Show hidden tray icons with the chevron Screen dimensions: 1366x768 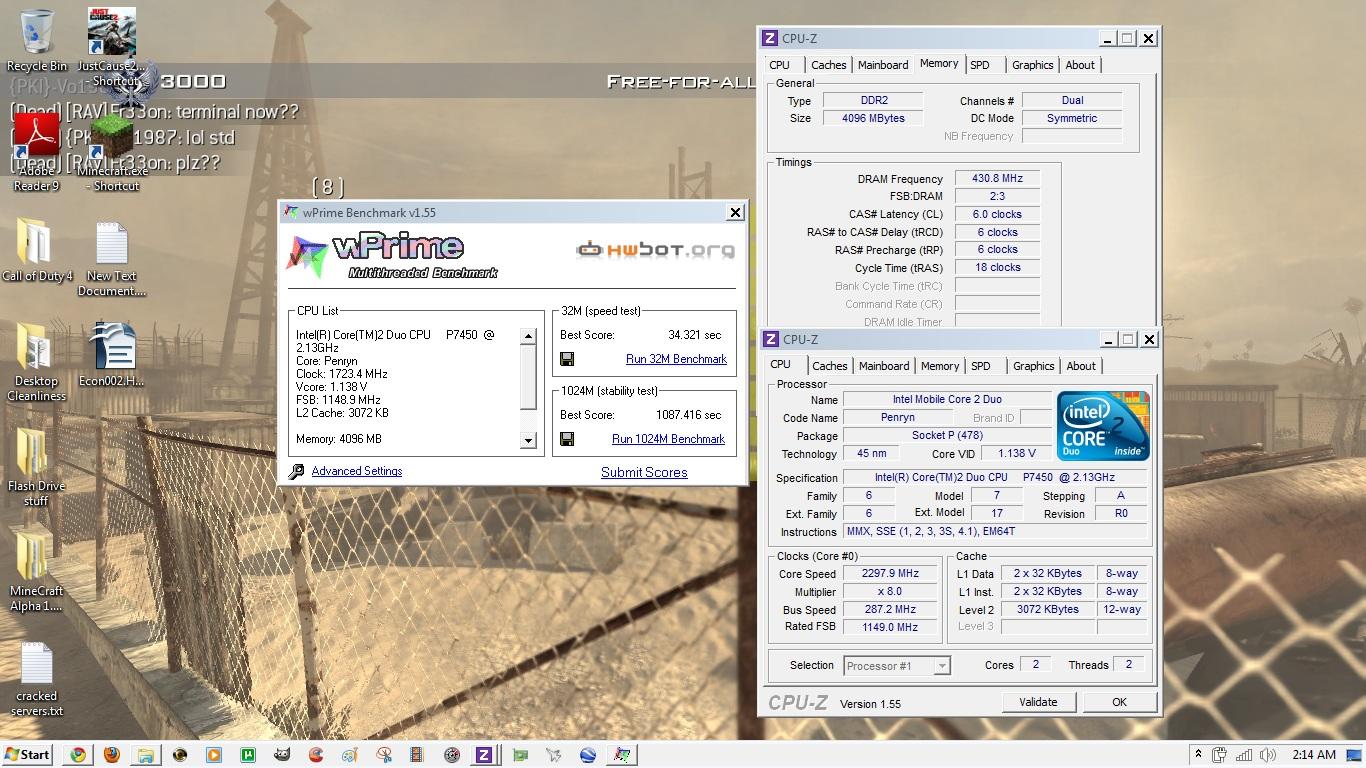(x=1198, y=755)
